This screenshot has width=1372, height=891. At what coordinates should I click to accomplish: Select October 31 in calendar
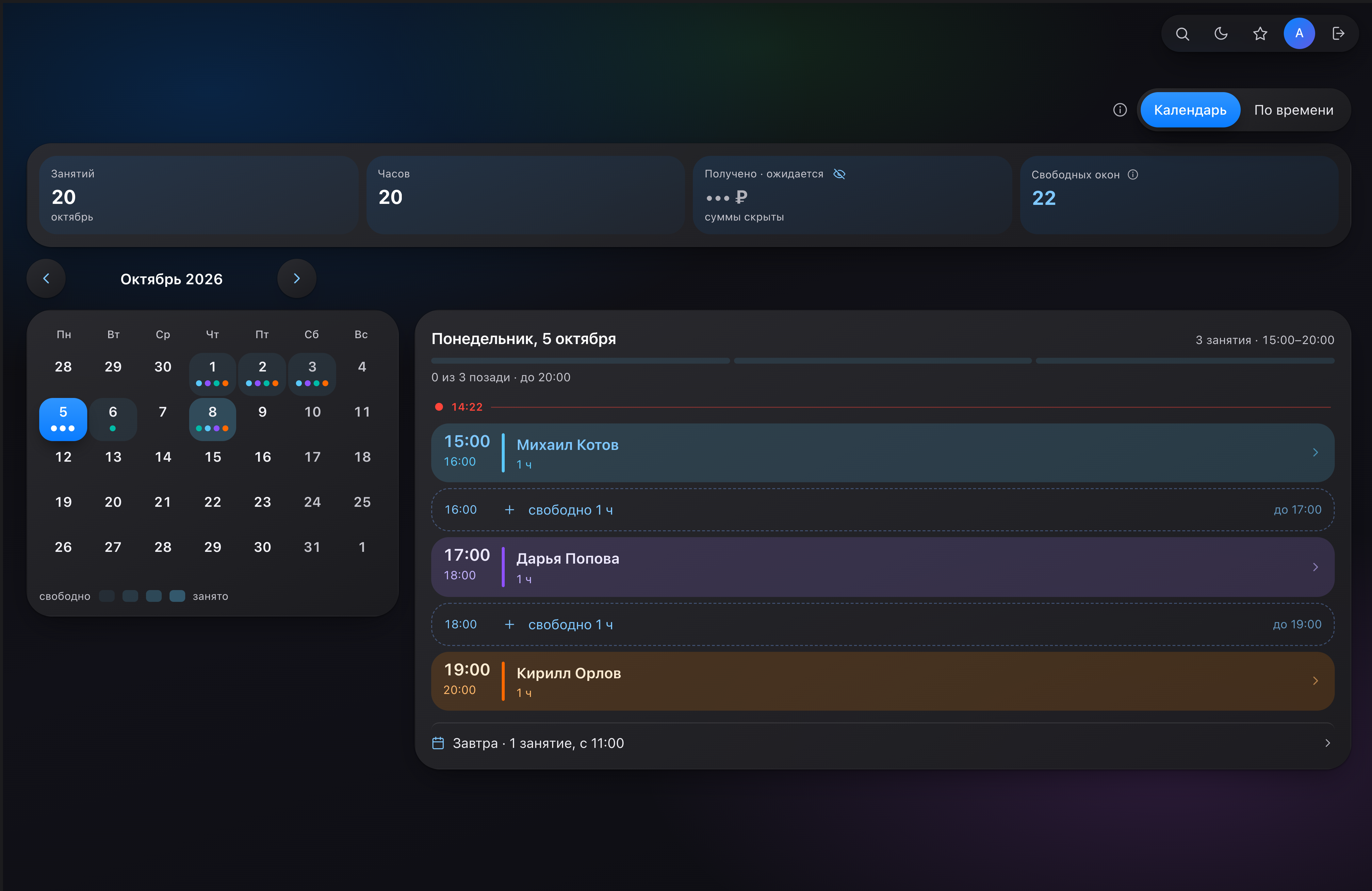312,547
